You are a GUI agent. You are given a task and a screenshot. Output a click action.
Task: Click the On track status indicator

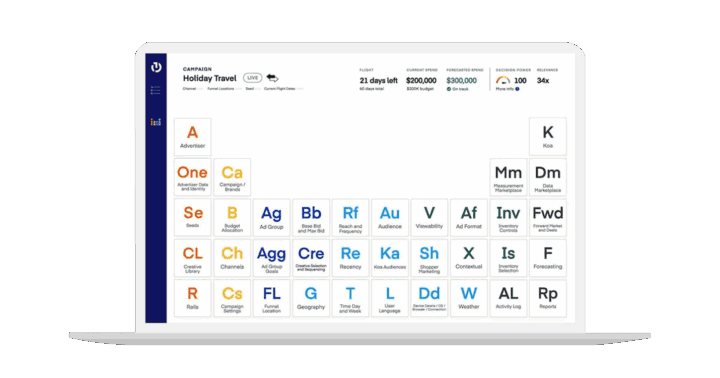457,89
